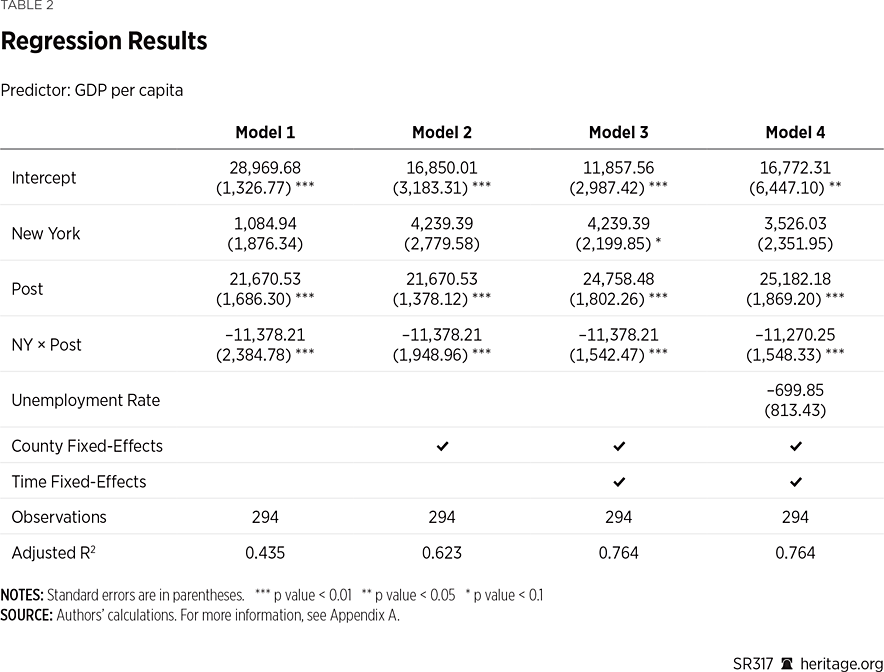Click the NY × Post row label
This screenshot has height=672, width=884.
[x=46, y=345]
